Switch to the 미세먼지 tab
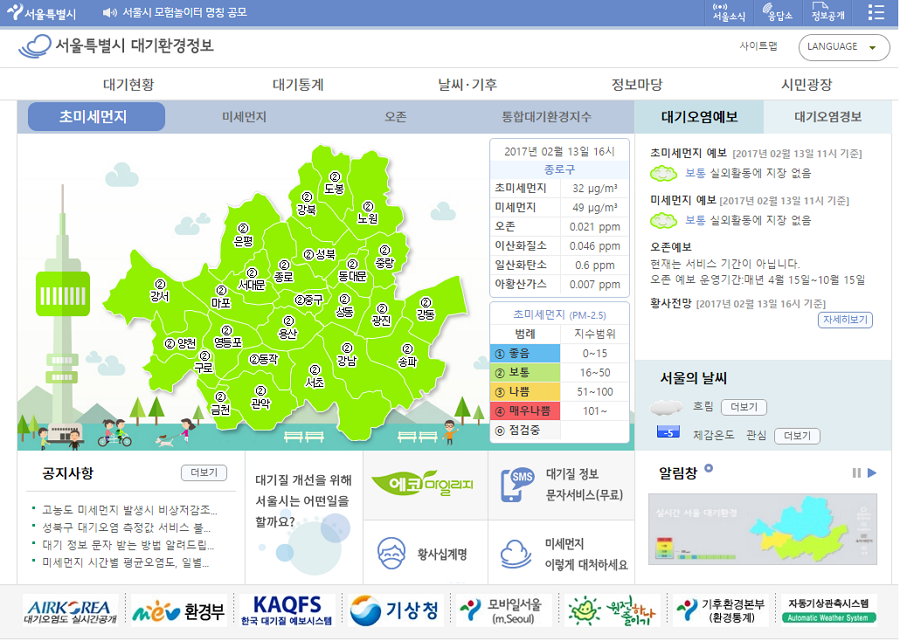The height and width of the screenshot is (641, 900). tap(244, 117)
